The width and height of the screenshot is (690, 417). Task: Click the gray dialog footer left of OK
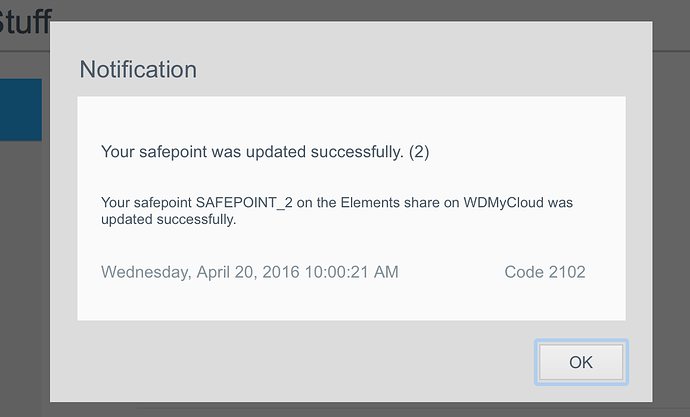300,362
